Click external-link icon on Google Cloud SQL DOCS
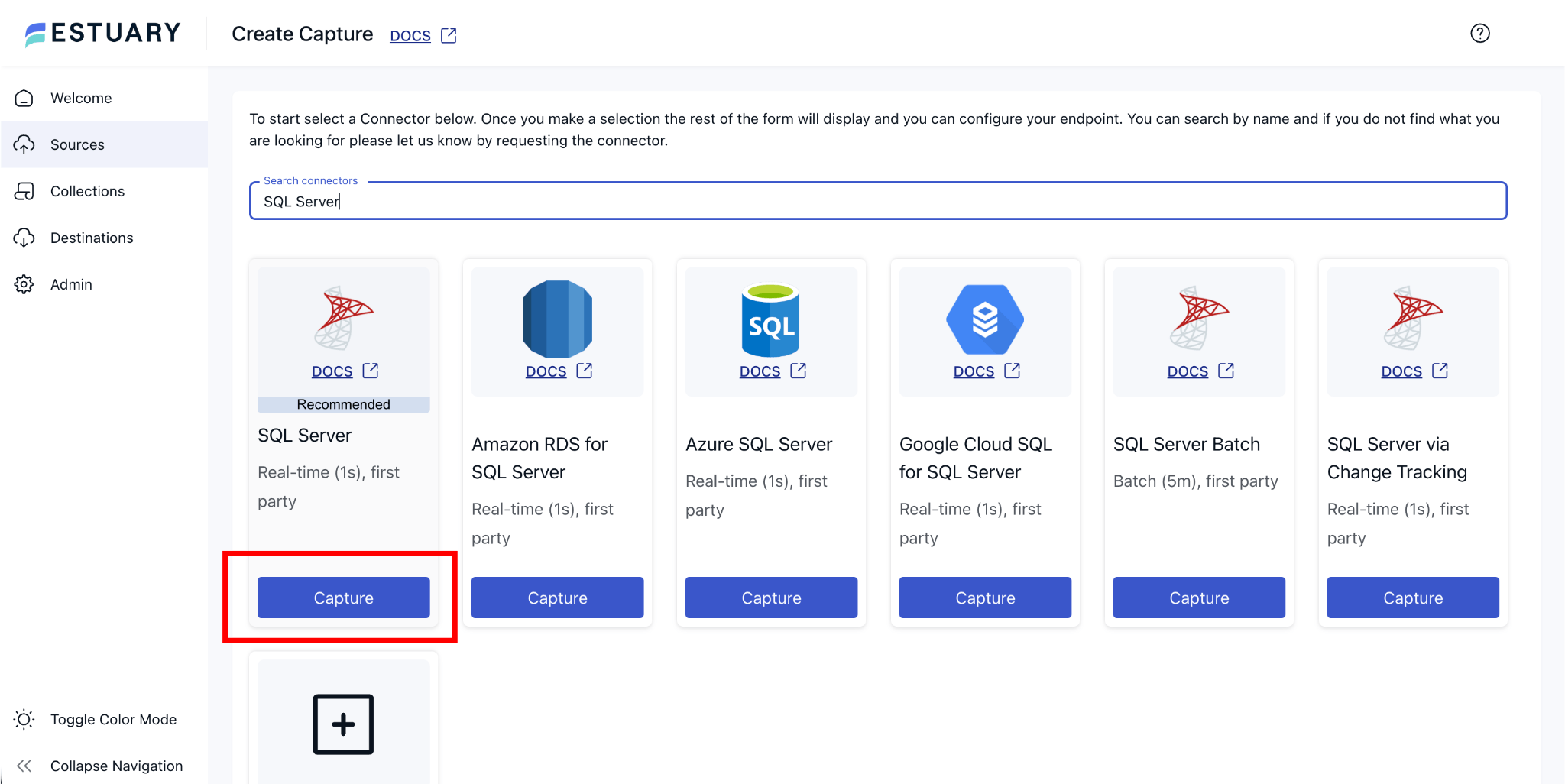This screenshot has height=784, width=1565. click(1013, 371)
